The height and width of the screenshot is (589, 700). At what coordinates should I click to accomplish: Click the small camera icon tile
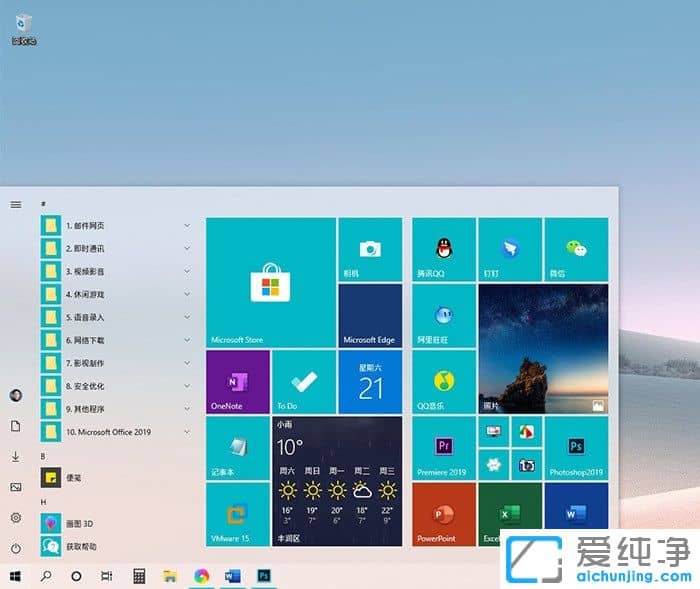[527, 465]
